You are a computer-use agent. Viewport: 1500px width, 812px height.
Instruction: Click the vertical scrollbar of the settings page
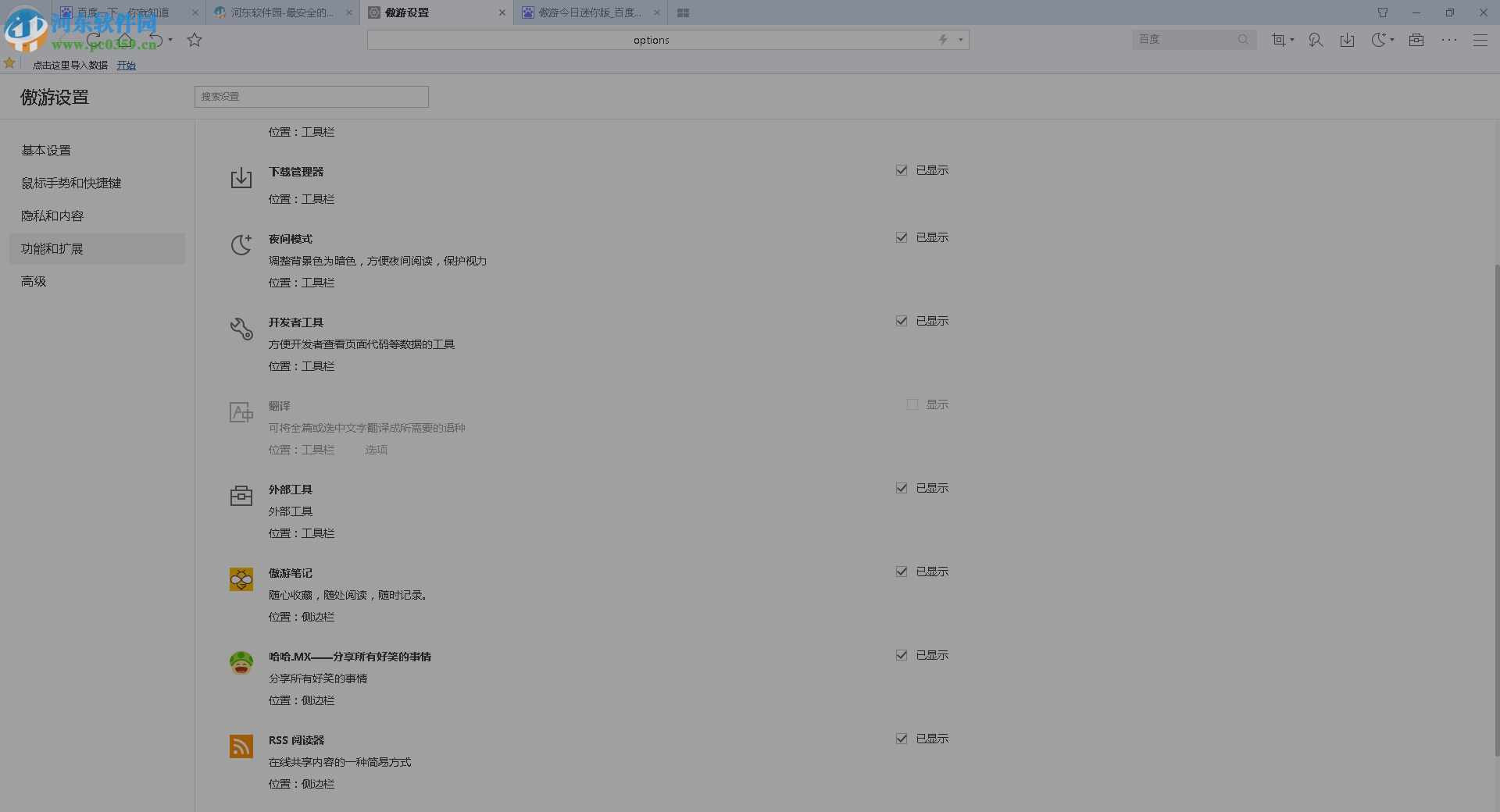click(1496, 510)
